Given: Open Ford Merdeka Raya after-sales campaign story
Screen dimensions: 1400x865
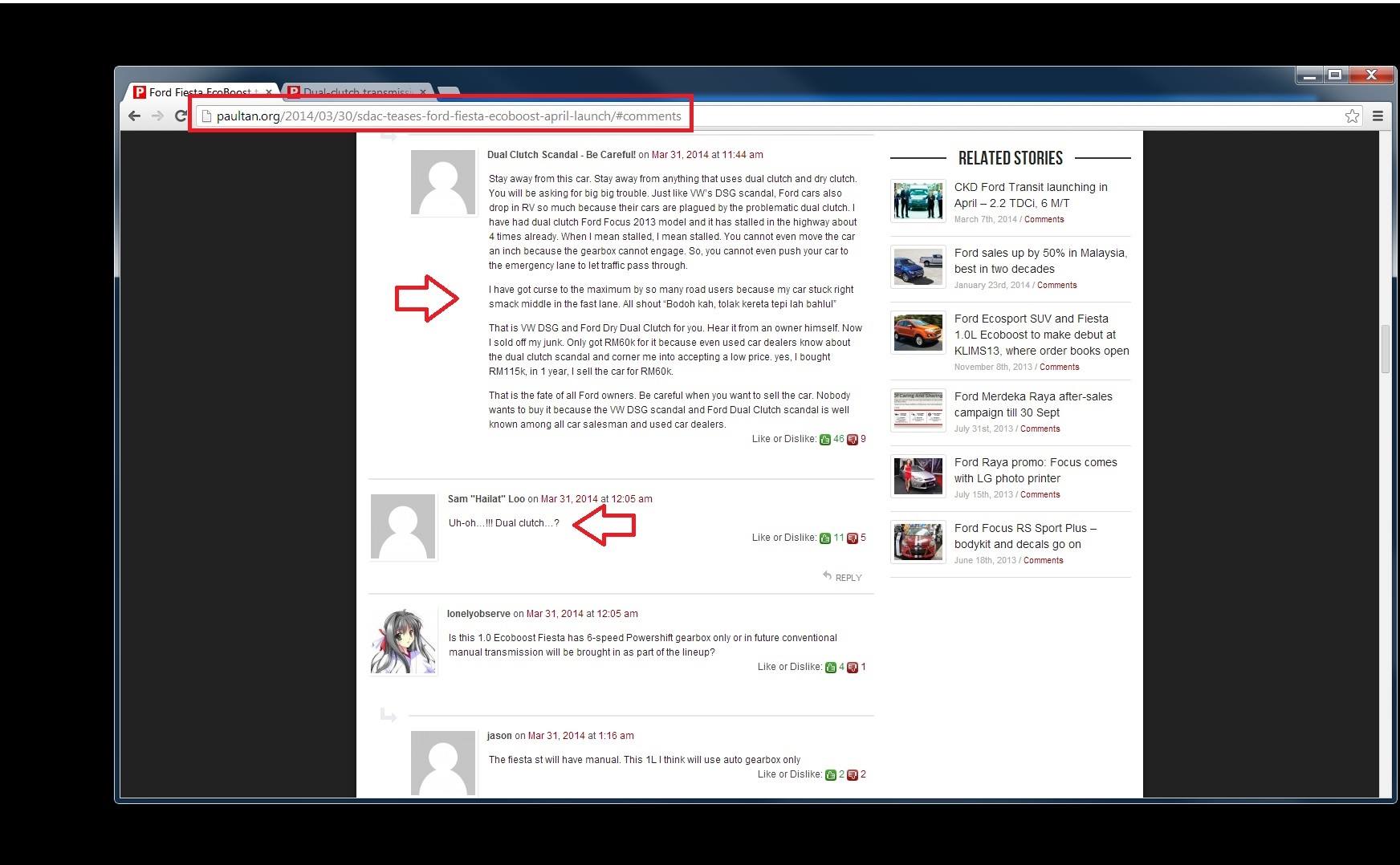Looking at the screenshot, I should pyautogui.click(x=1033, y=404).
